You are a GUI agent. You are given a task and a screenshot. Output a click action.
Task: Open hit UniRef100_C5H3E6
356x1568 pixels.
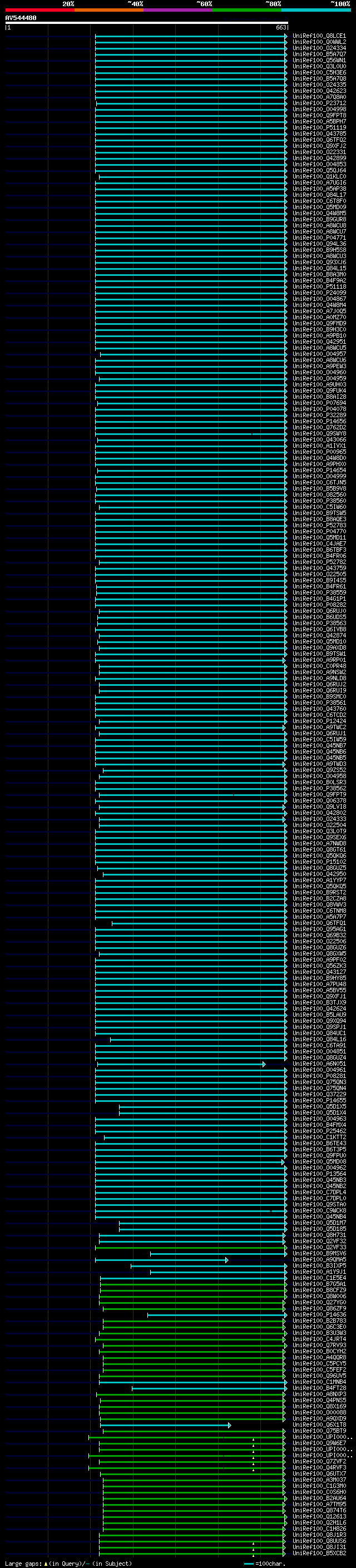[x=319, y=72]
